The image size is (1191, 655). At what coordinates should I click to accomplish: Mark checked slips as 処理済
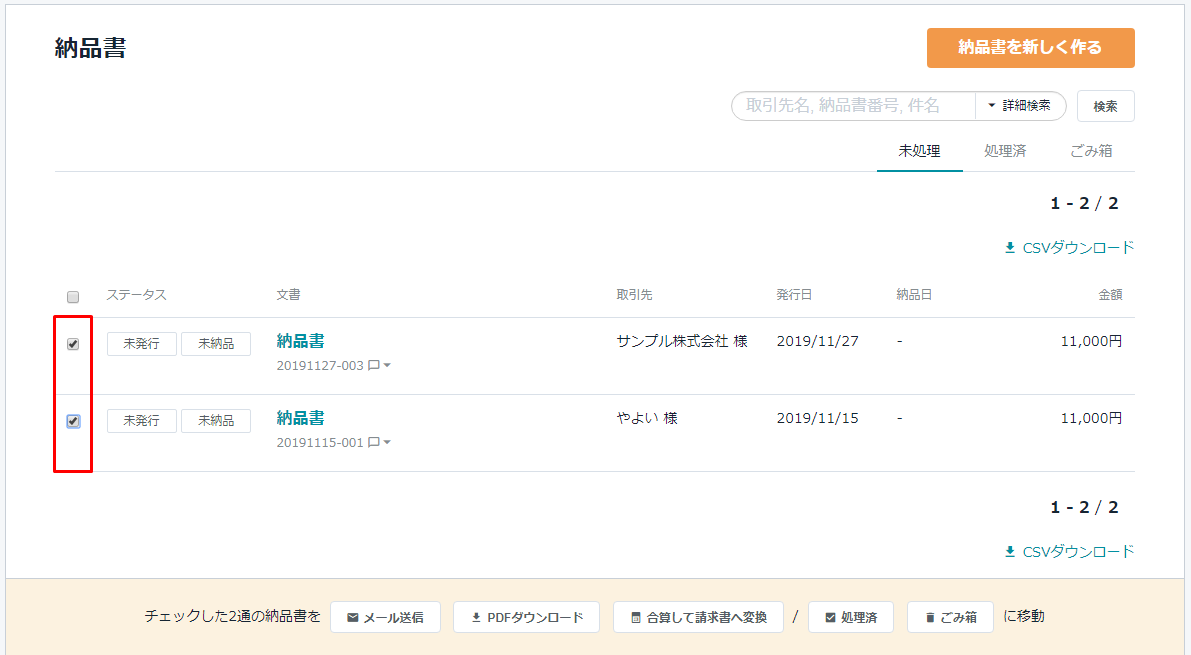click(850, 617)
